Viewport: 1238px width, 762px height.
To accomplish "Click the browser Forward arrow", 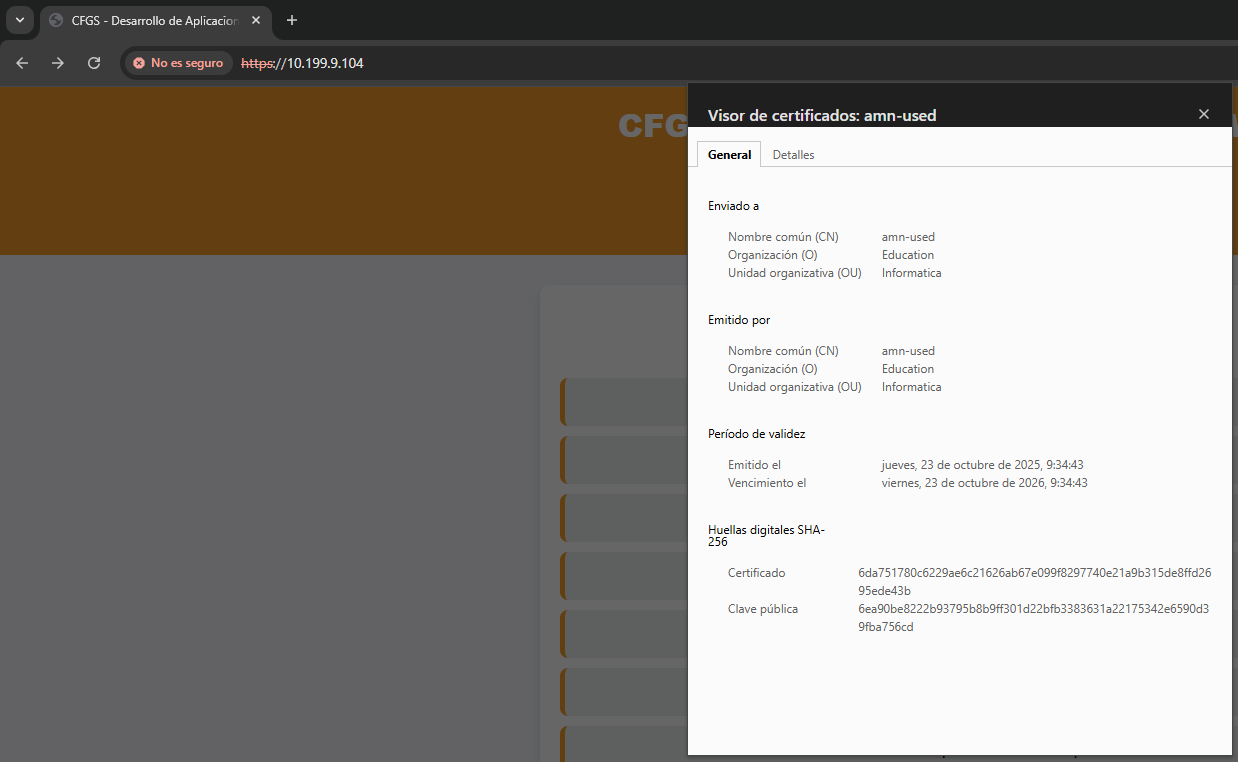I will coord(58,63).
